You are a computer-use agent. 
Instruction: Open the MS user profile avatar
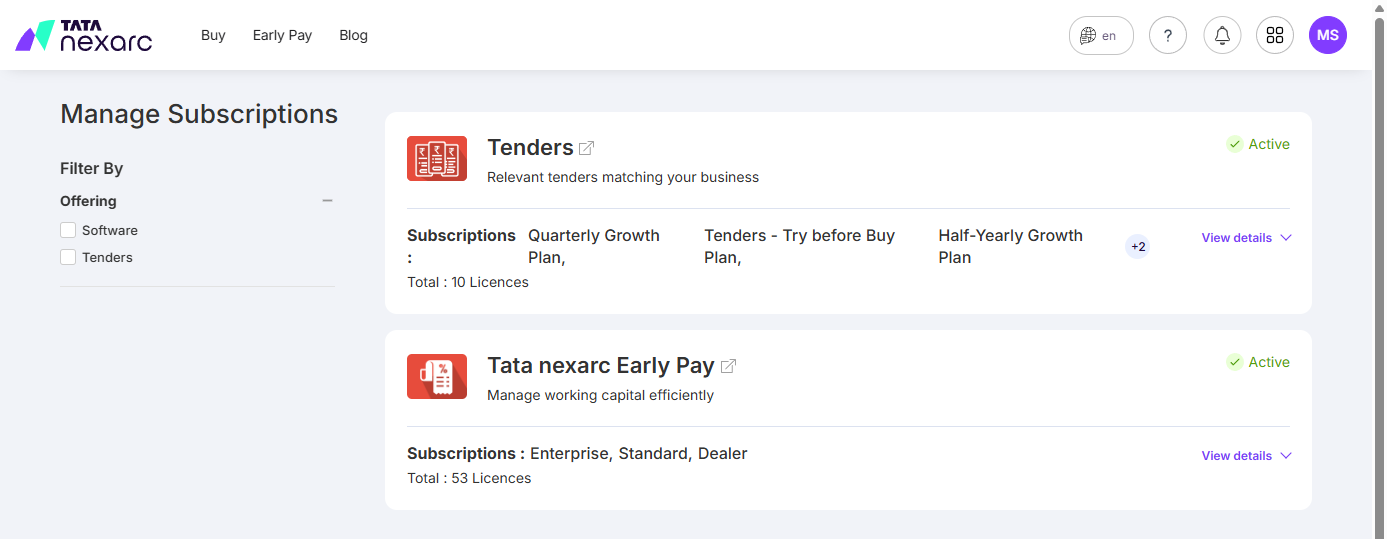point(1328,35)
